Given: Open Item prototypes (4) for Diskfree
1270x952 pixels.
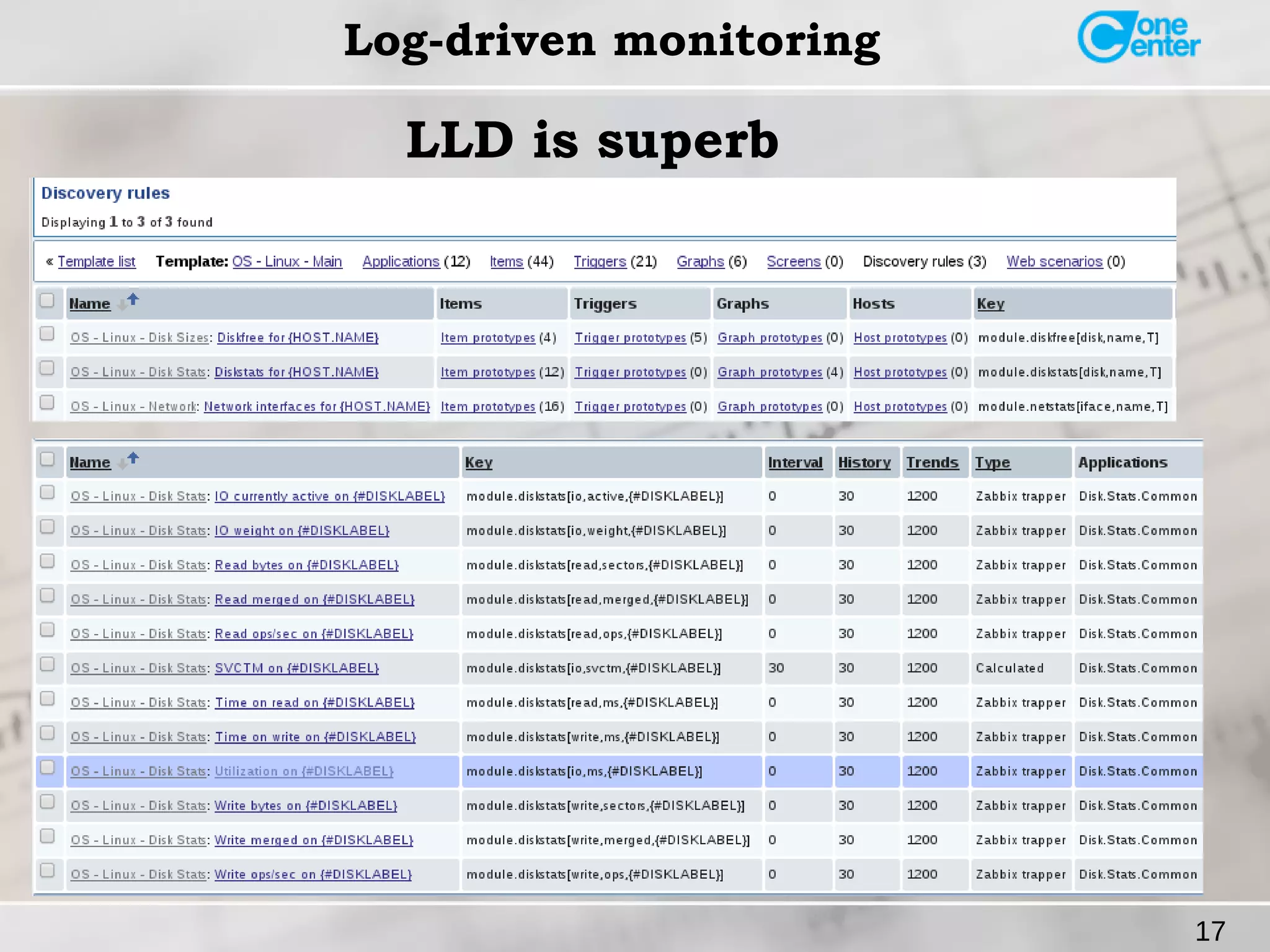Looking at the screenshot, I should tap(488, 338).
